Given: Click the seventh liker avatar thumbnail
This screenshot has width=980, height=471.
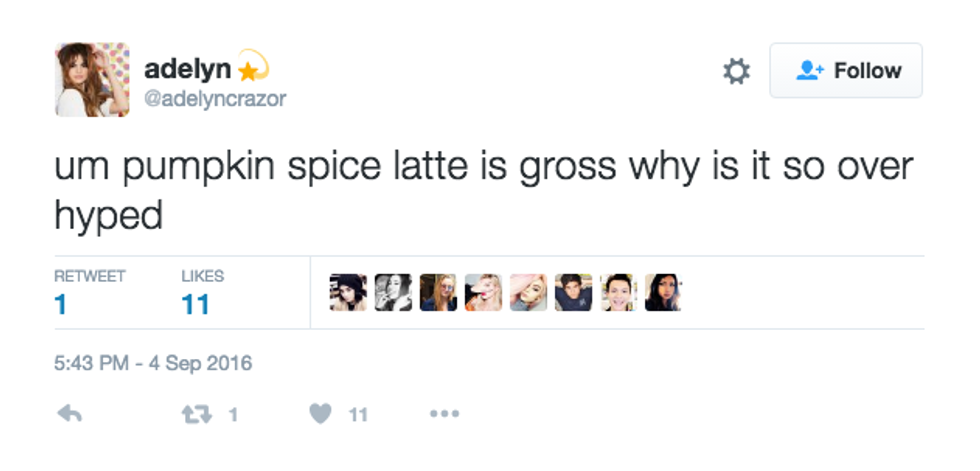Looking at the screenshot, I should [x=618, y=292].
